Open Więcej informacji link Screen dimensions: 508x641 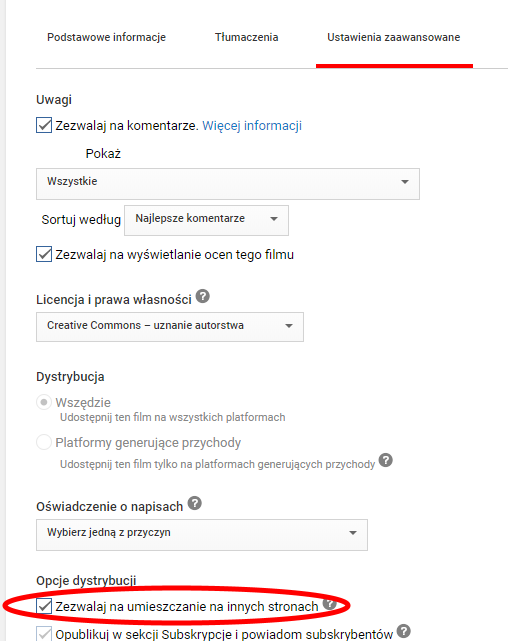click(252, 126)
